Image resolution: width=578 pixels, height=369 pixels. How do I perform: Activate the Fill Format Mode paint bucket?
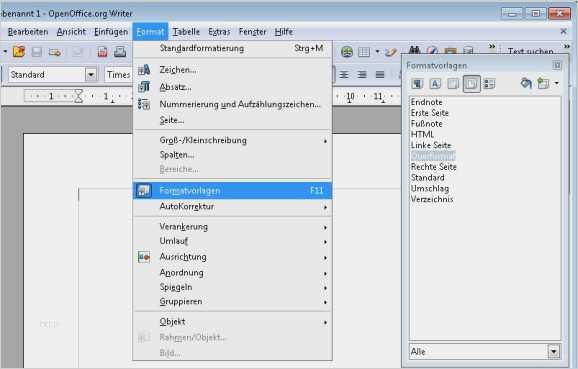526,84
